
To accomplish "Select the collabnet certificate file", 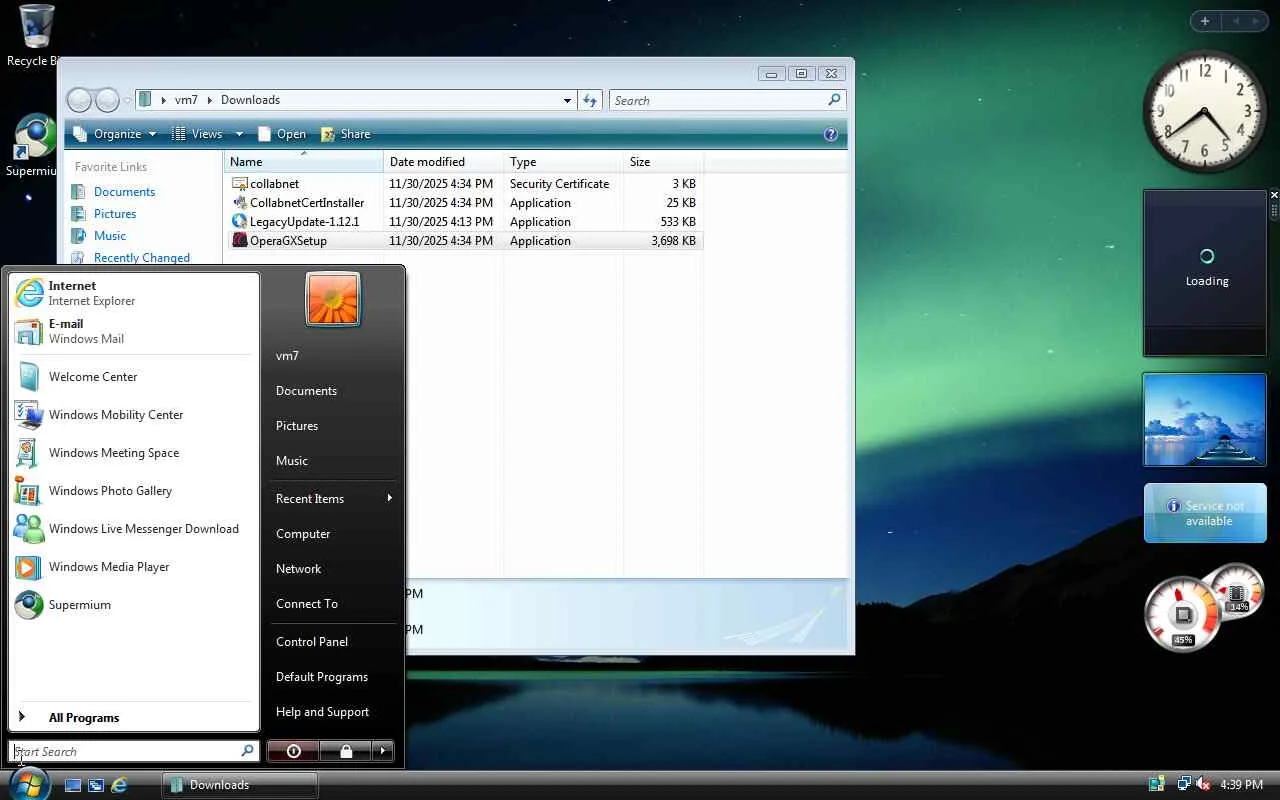I will (x=274, y=184).
